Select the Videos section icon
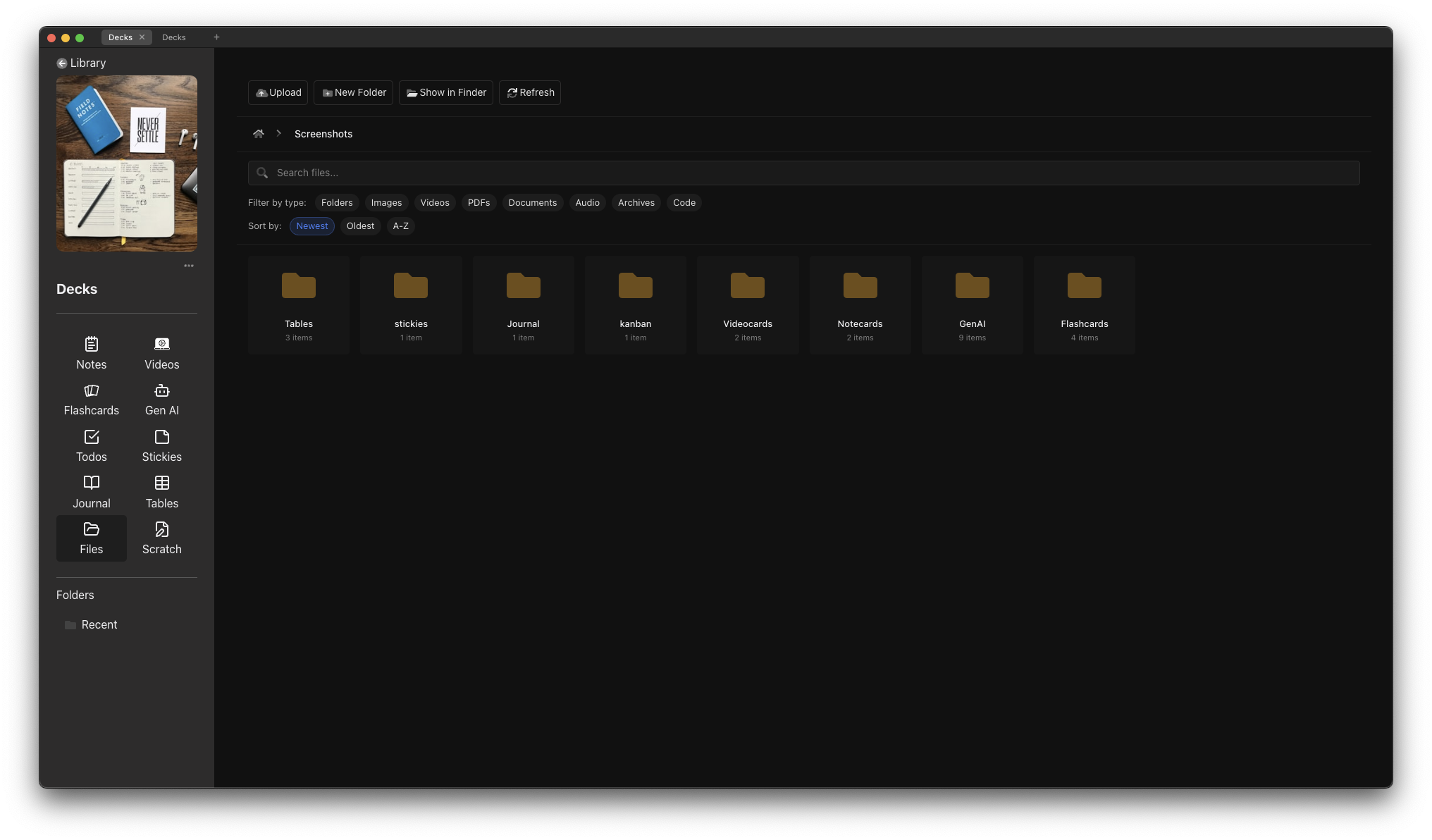This screenshot has height=840, width=1432. [x=161, y=353]
